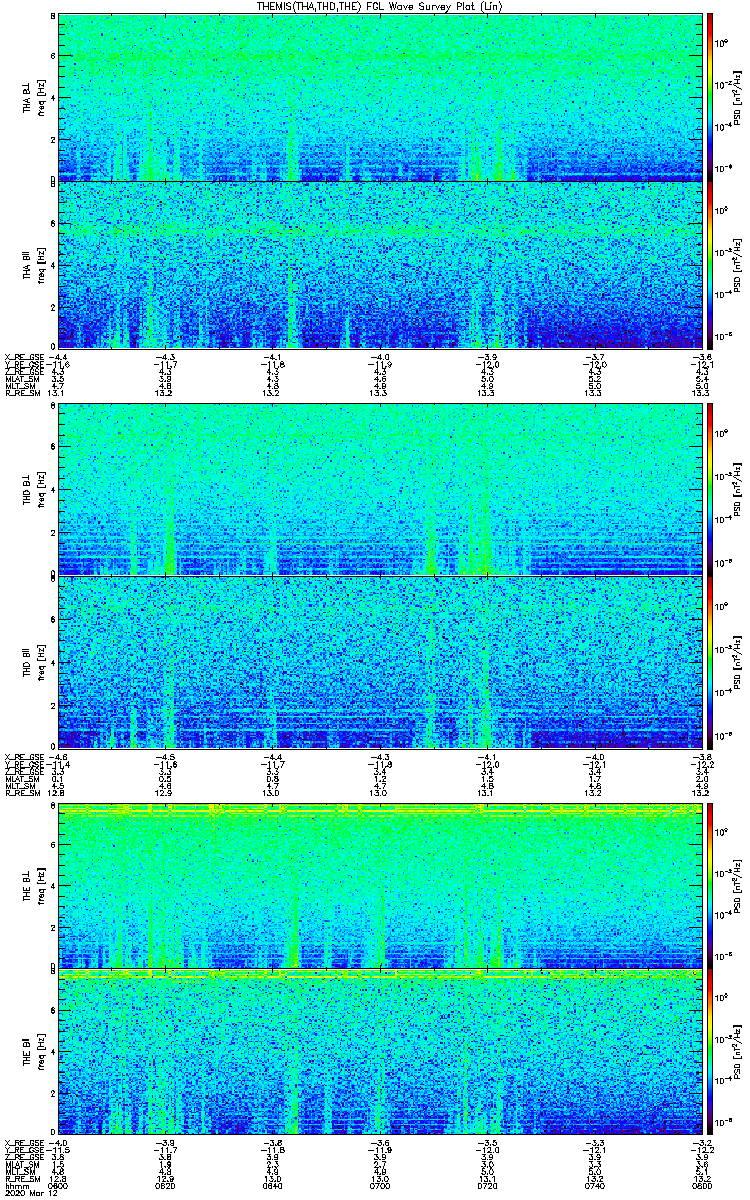This screenshot has height=1200, width=750.
Task: Click the PSD color bar beside THA B-parallel
Action: click(711, 265)
